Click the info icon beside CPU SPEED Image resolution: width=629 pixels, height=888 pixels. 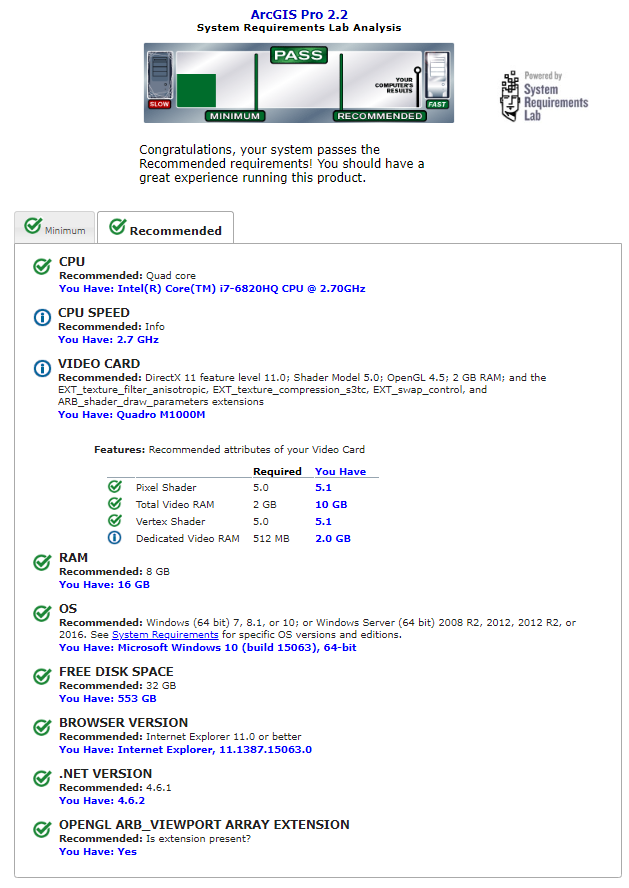coord(42,317)
